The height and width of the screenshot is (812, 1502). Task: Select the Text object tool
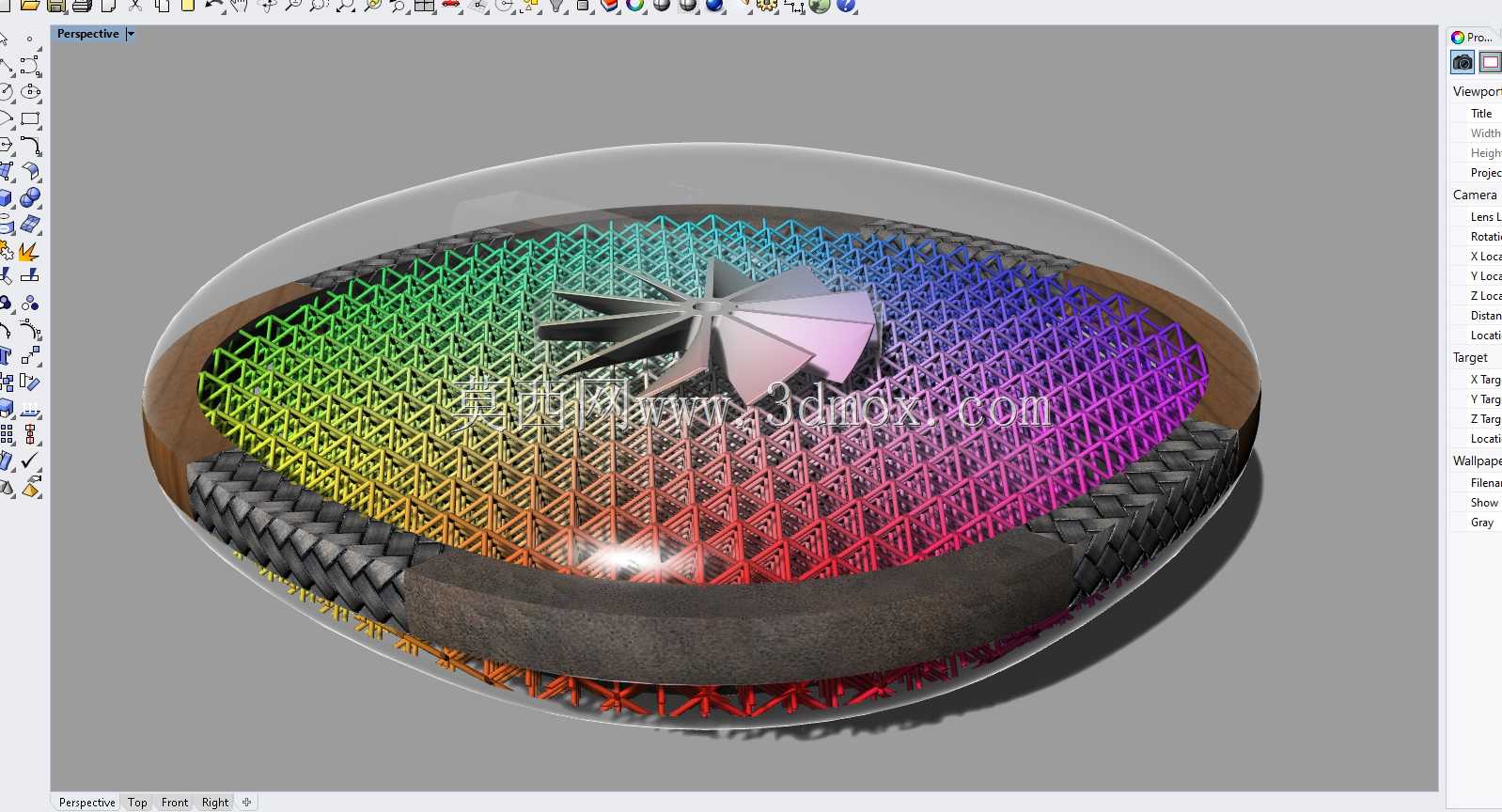click(6, 355)
